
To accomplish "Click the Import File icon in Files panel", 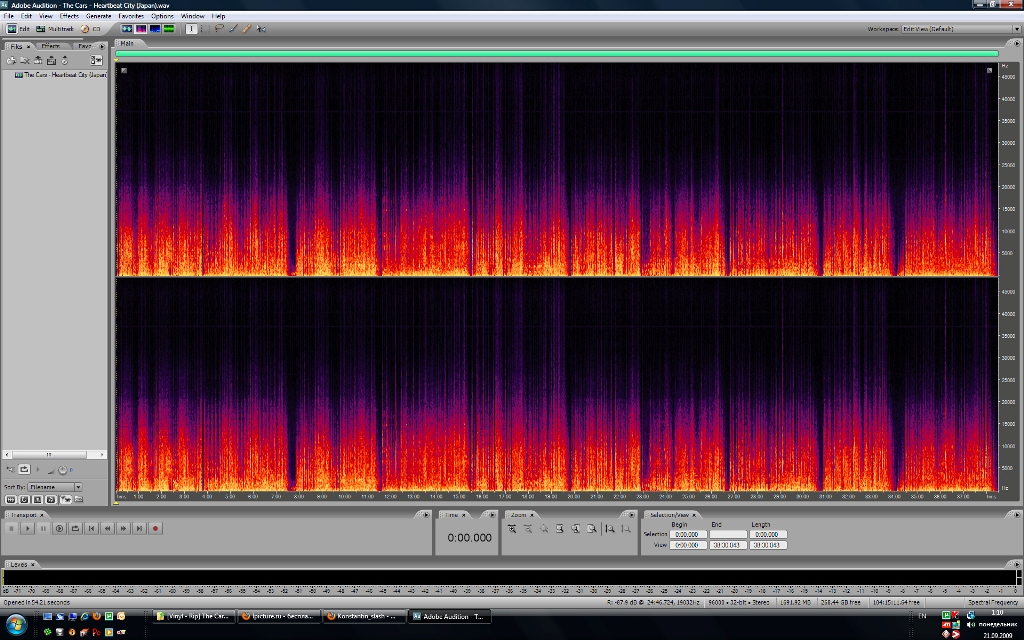I will tap(11, 61).
